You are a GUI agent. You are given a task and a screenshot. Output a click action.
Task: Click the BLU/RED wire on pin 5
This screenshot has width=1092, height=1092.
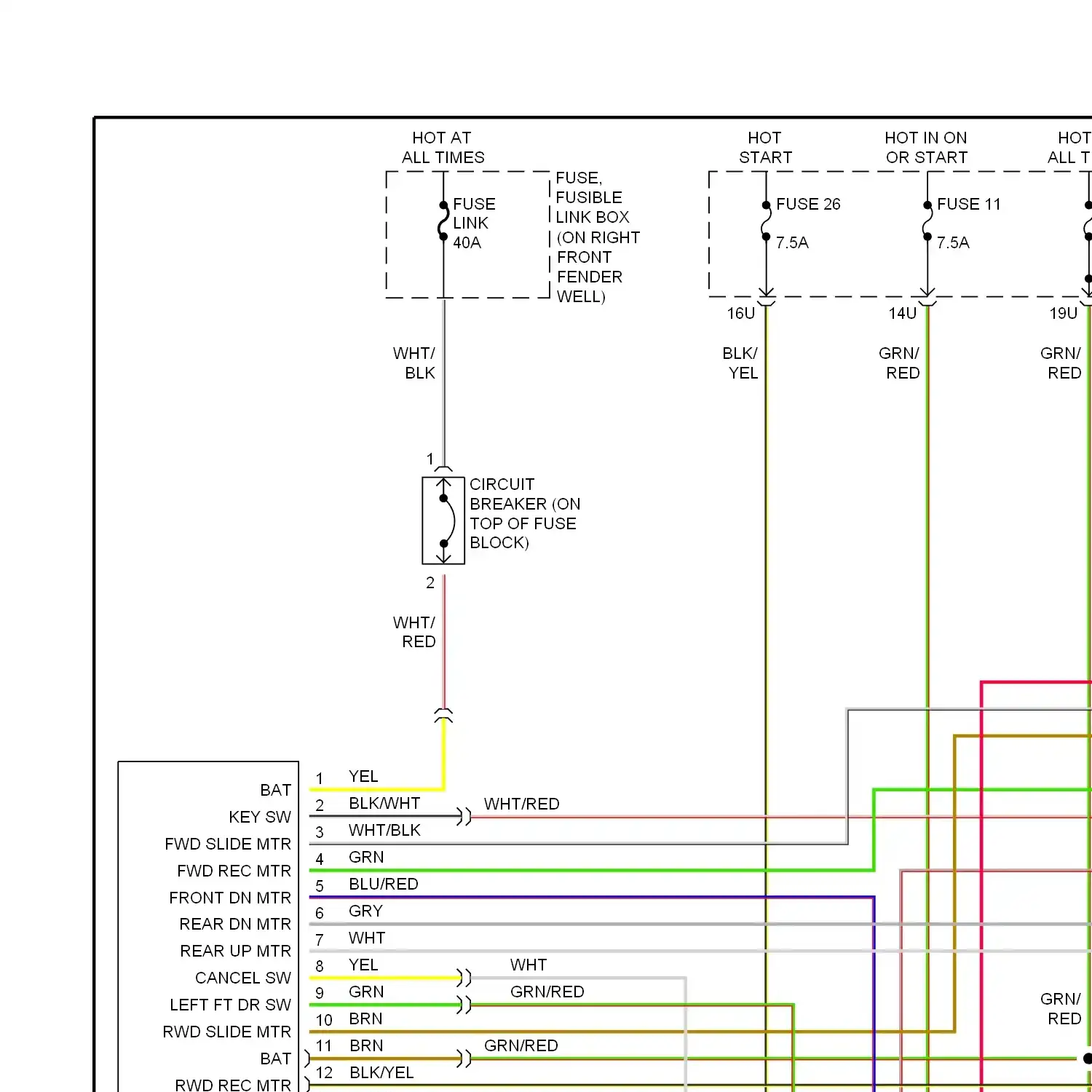[591, 897]
